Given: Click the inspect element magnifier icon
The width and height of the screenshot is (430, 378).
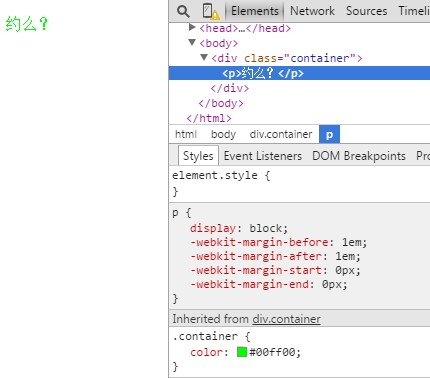Looking at the screenshot, I should [x=183, y=11].
